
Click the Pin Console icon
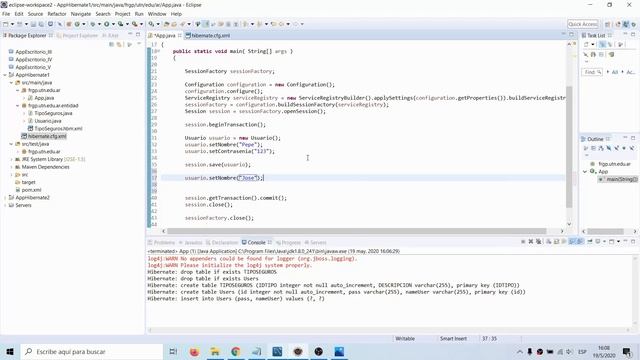pos(590,242)
